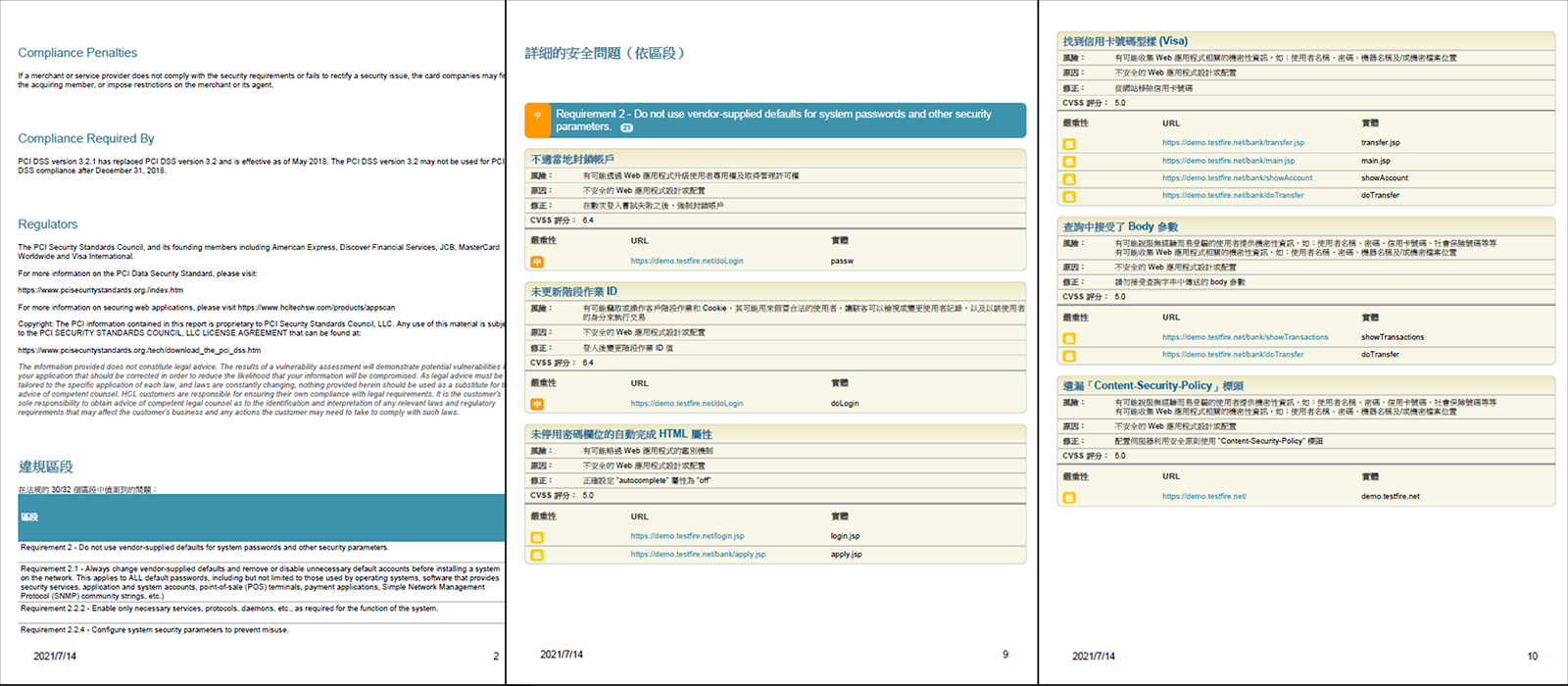Click the download_the_pci_dss.htm address
This screenshot has height=686, width=1568.
(x=139, y=350)
